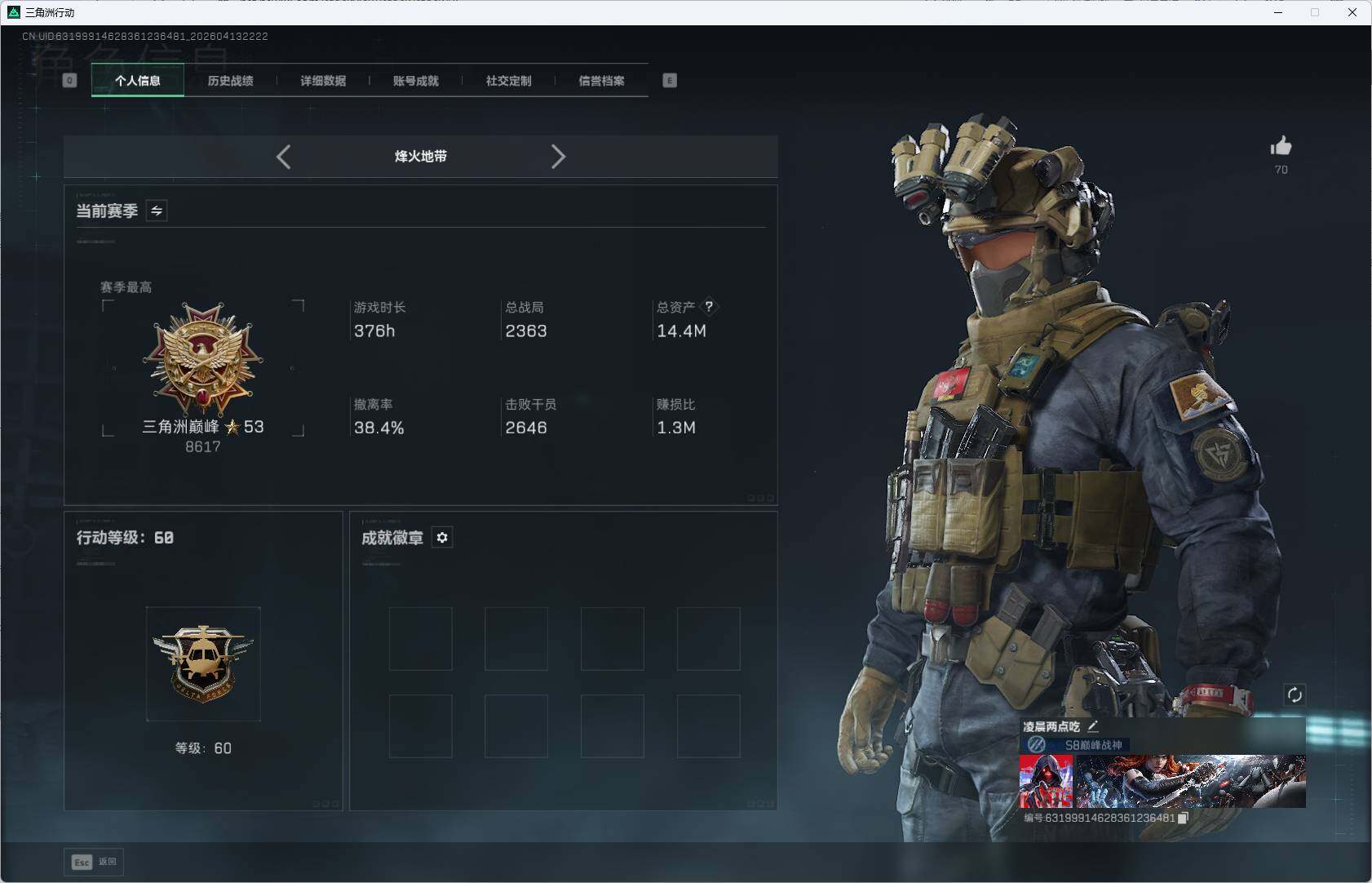Minimize the 三角洲行动 window
1372x883 pixels.
(x=1278, y=12)
